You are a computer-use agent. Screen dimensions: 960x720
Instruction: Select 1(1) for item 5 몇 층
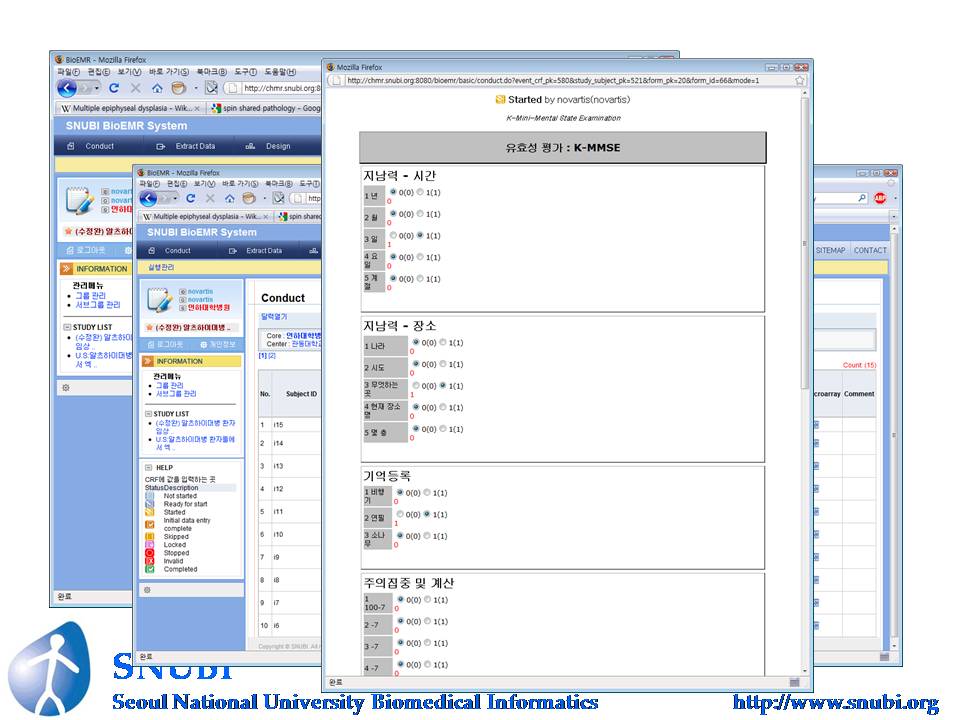coord(443,429)
